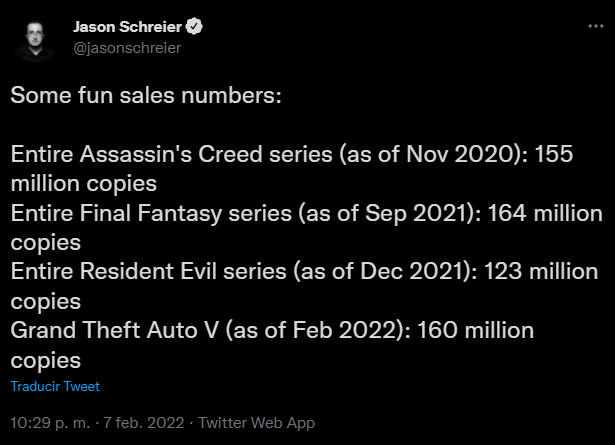The image size is (615, 445).
Task: Click the Grand Theft Auto V line
Action: (272, 345)
